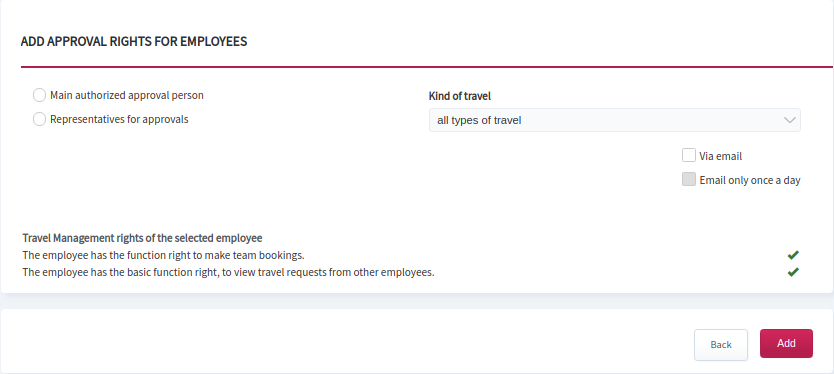Viewport: 834px width, 374px height.
Task: Enable the Via email checkbox
Action: tap(689, 155)
